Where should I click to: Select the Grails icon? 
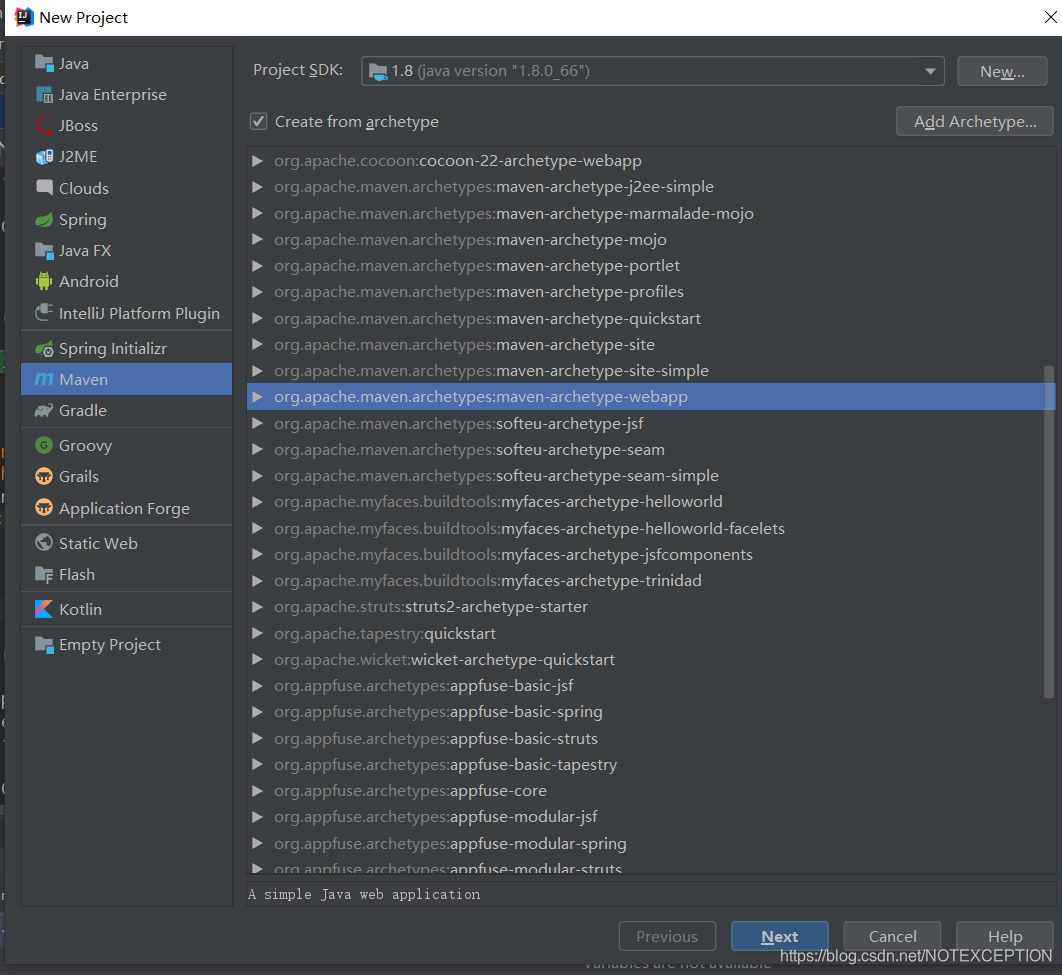(x=44, y=476)
